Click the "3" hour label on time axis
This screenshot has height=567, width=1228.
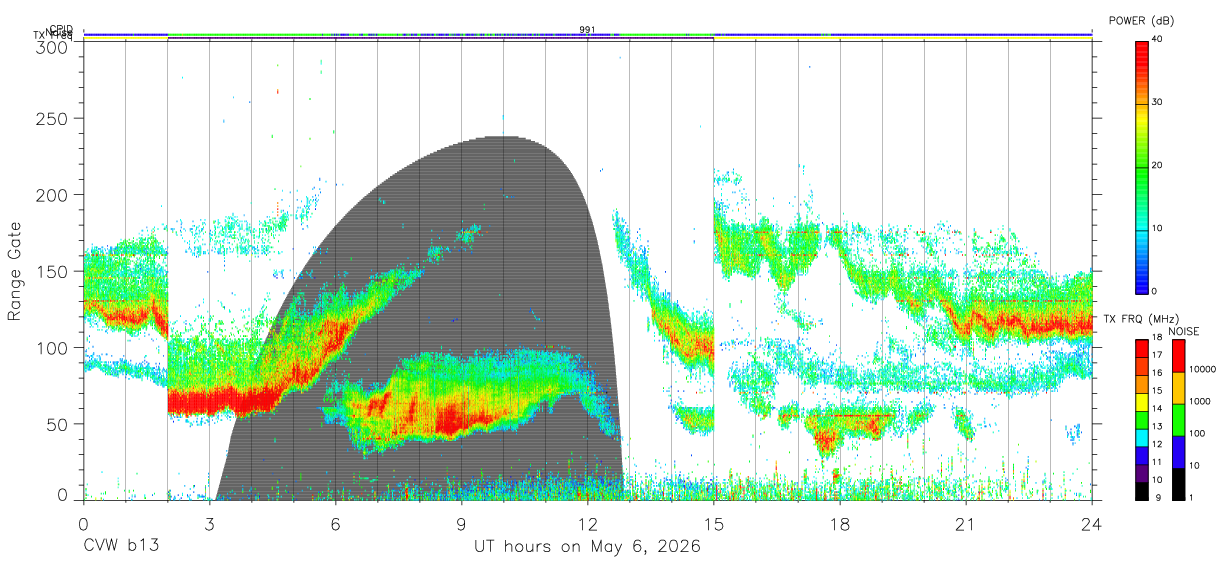pyautogui.click(x=209, y=523)
